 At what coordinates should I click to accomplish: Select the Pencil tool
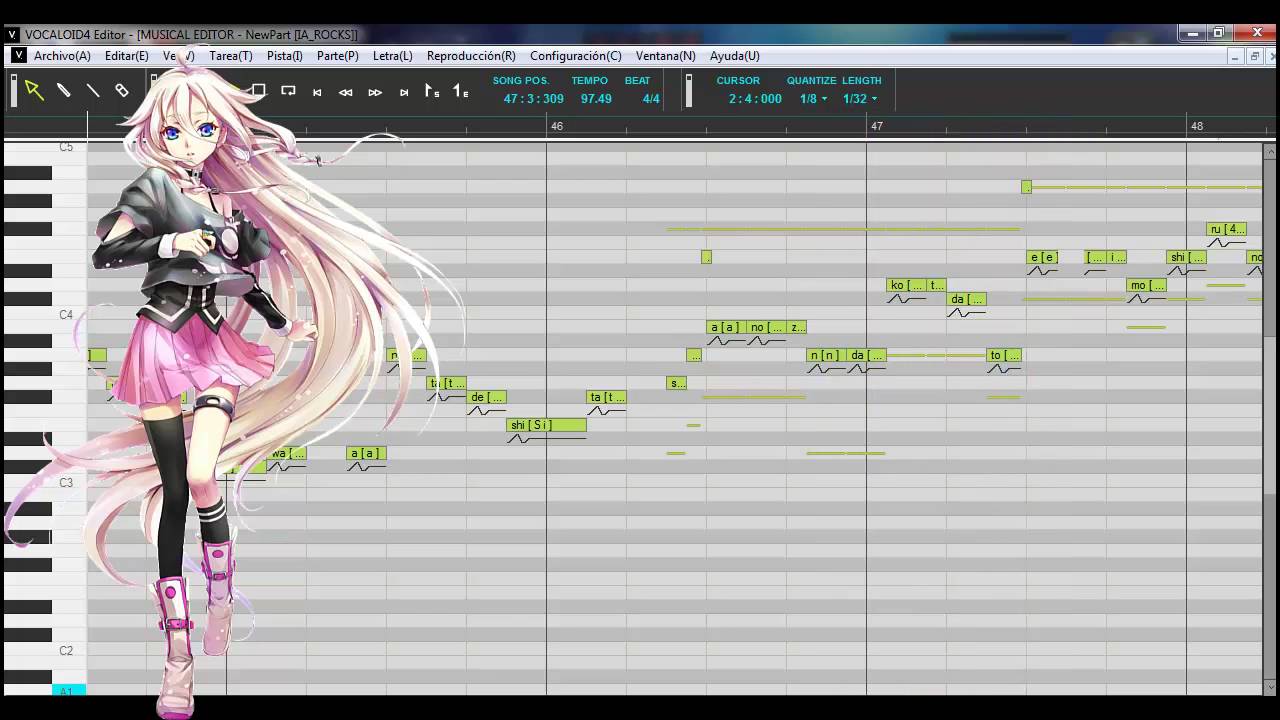pyautogui.click(x=63, y=91)
